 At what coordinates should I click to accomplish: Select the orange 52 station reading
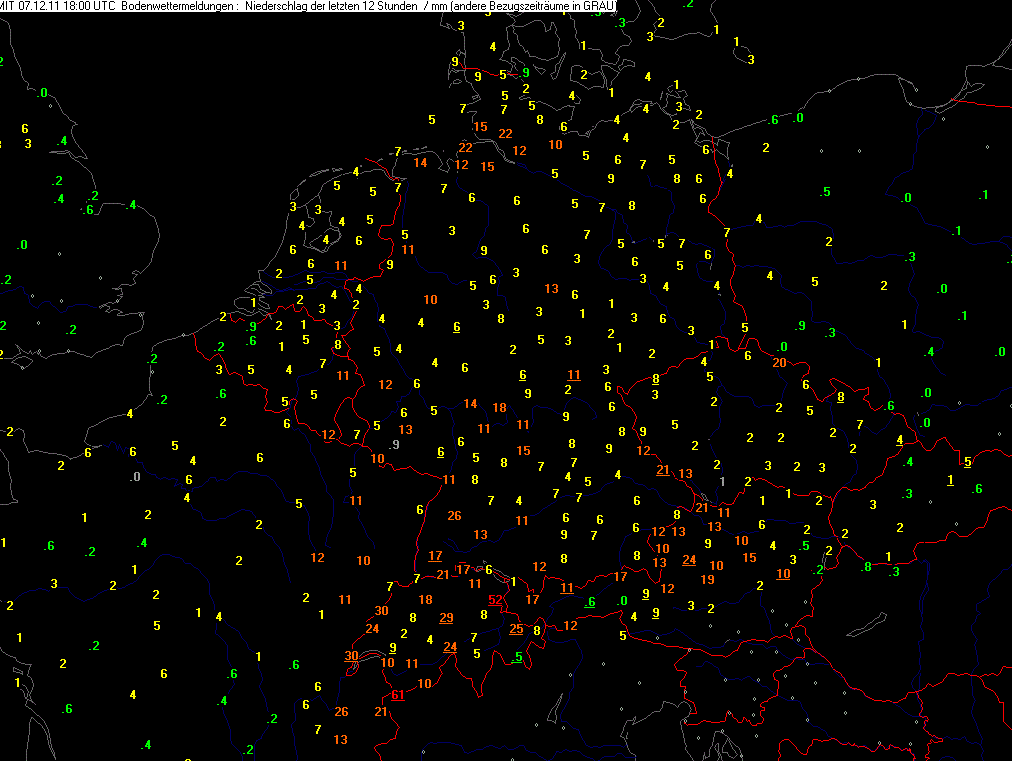tap(495, 599)
